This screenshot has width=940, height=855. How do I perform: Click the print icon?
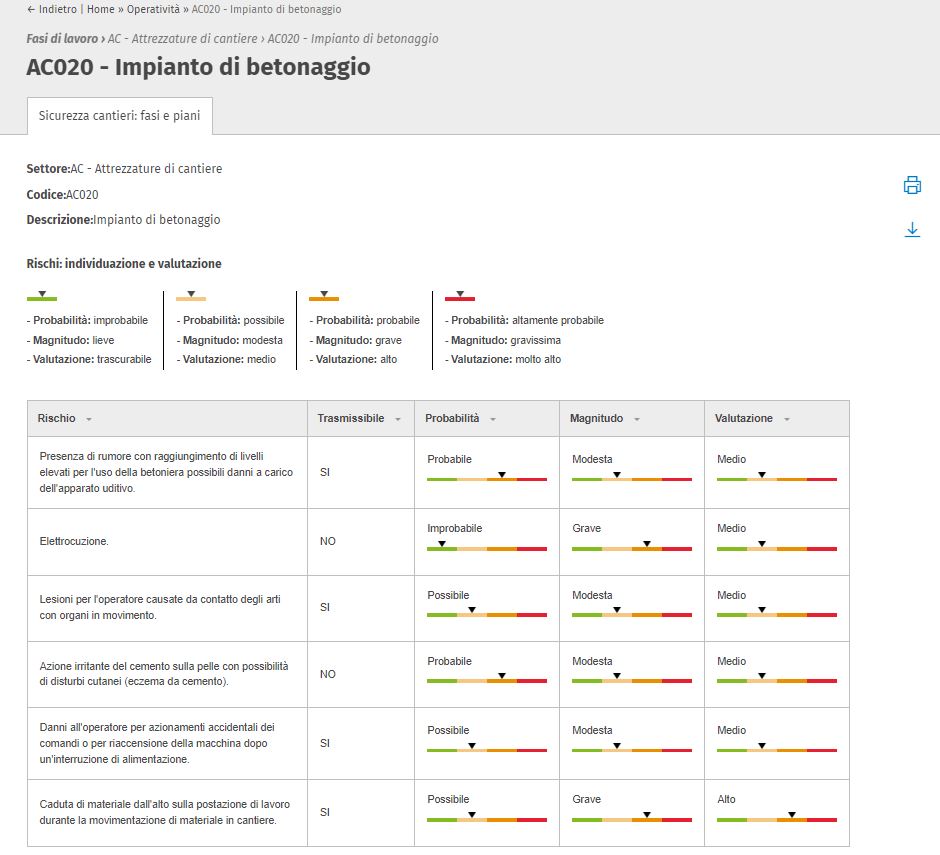[x=911, y=185]
